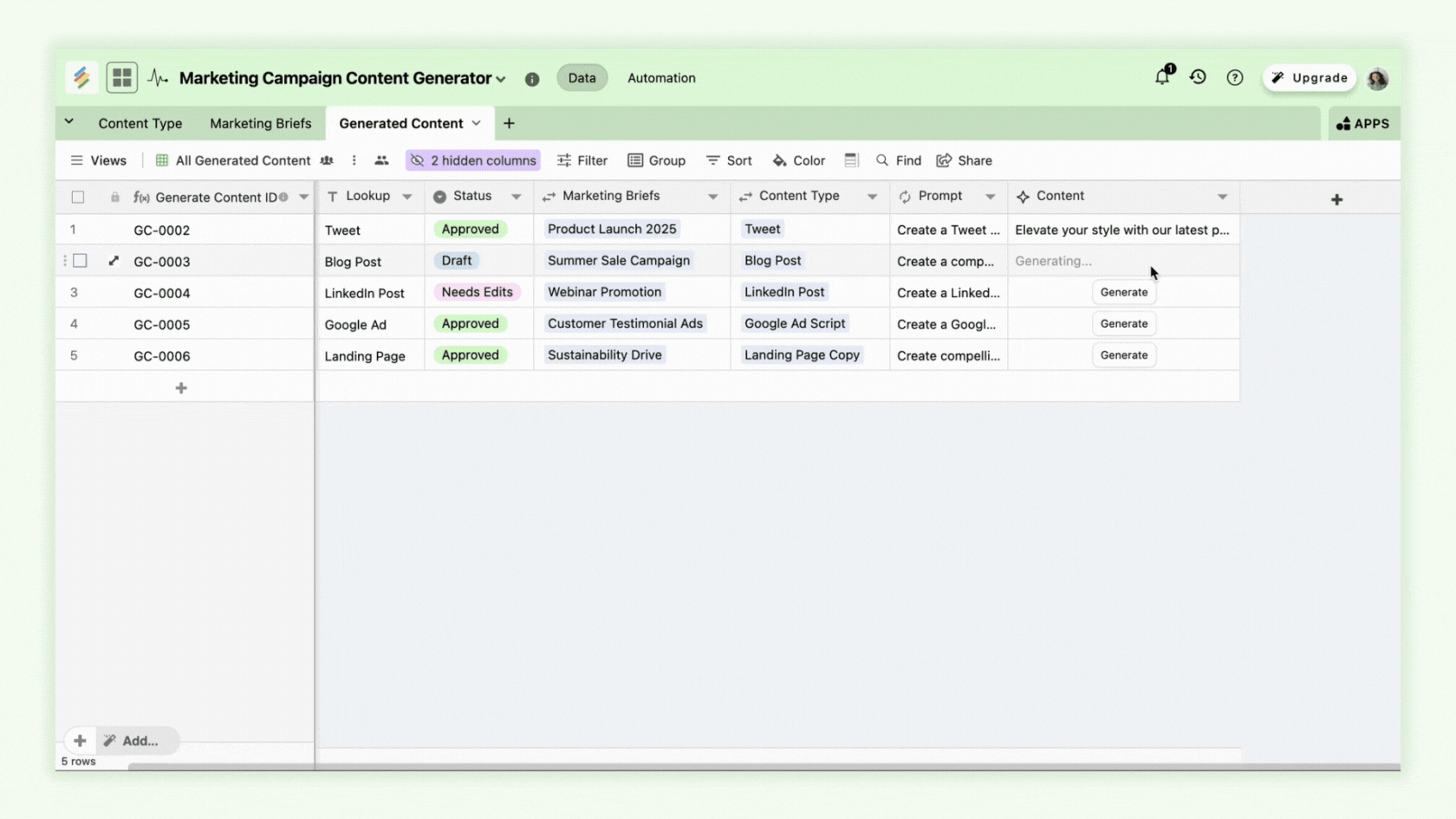1456x819 pixels.
Task: Collapse the tables list chevron
Action: point(69,122)
